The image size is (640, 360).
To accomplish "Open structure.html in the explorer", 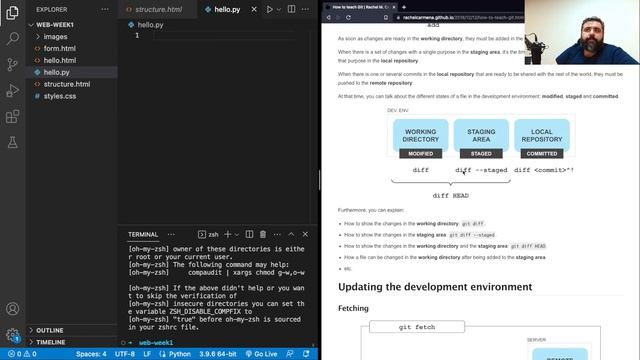I will coord(67,84).
